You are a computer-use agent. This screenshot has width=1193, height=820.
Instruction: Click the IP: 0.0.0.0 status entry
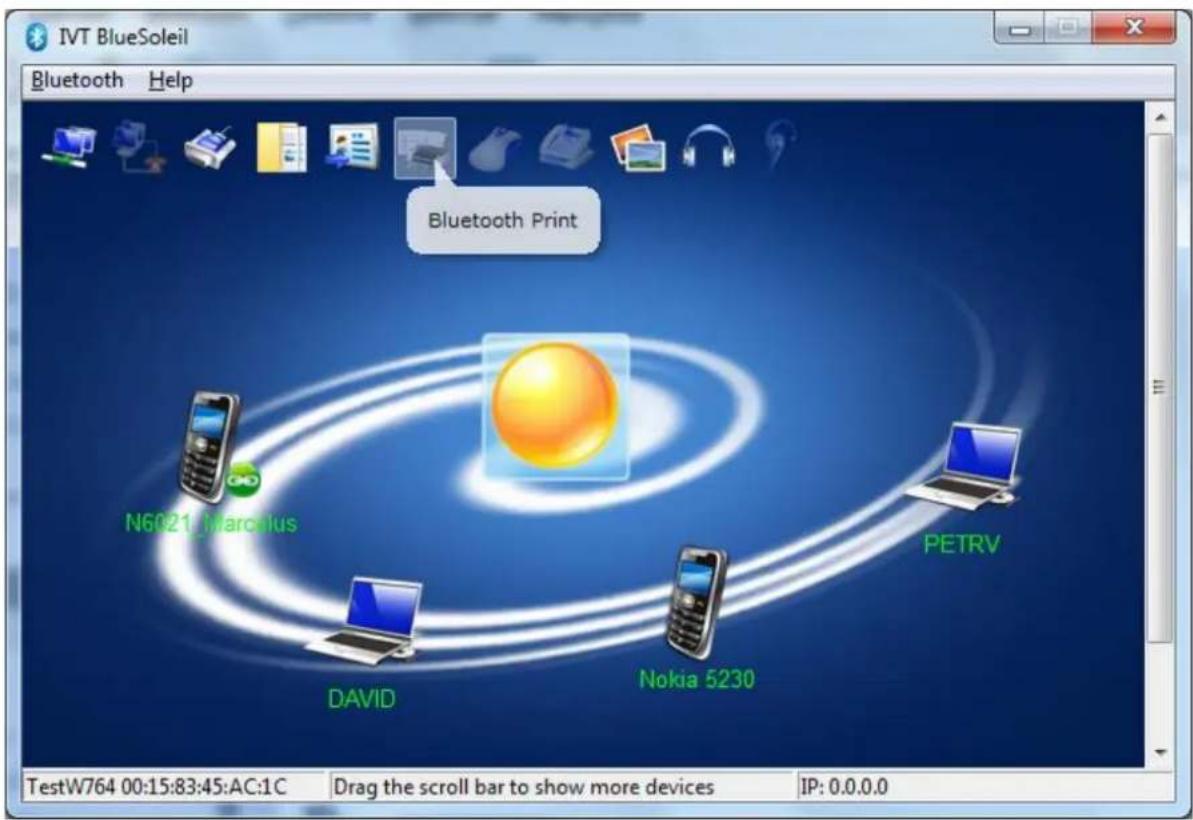pos(843,787)
